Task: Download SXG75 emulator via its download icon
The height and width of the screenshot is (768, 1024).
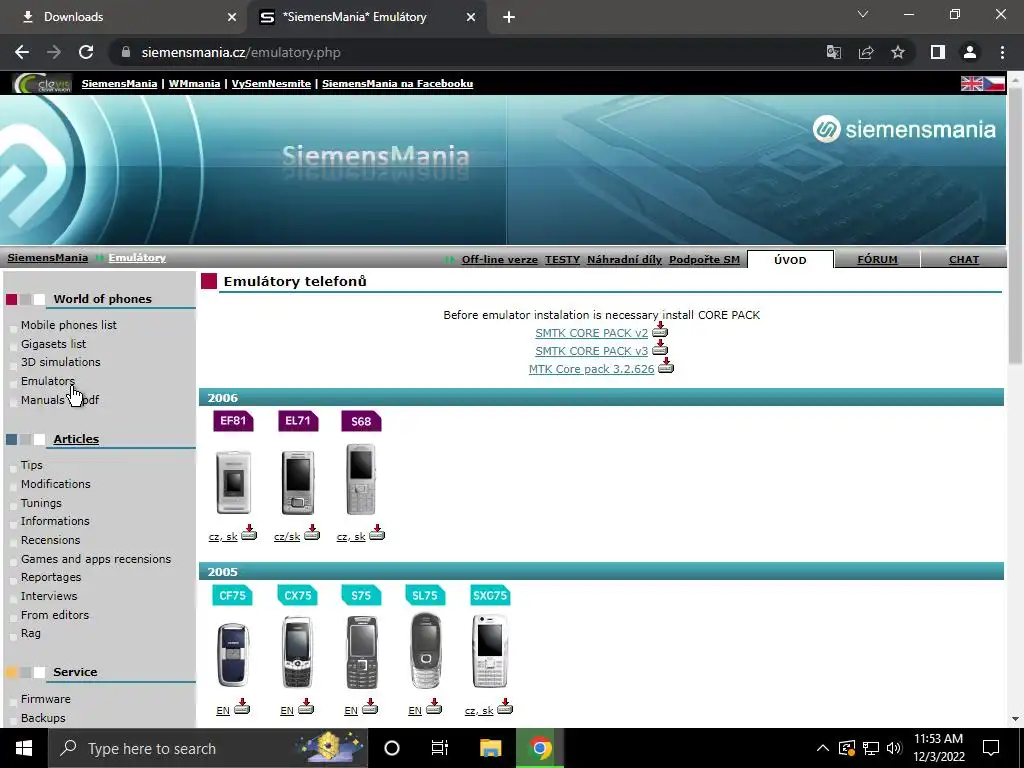Action: coord(505,707)
